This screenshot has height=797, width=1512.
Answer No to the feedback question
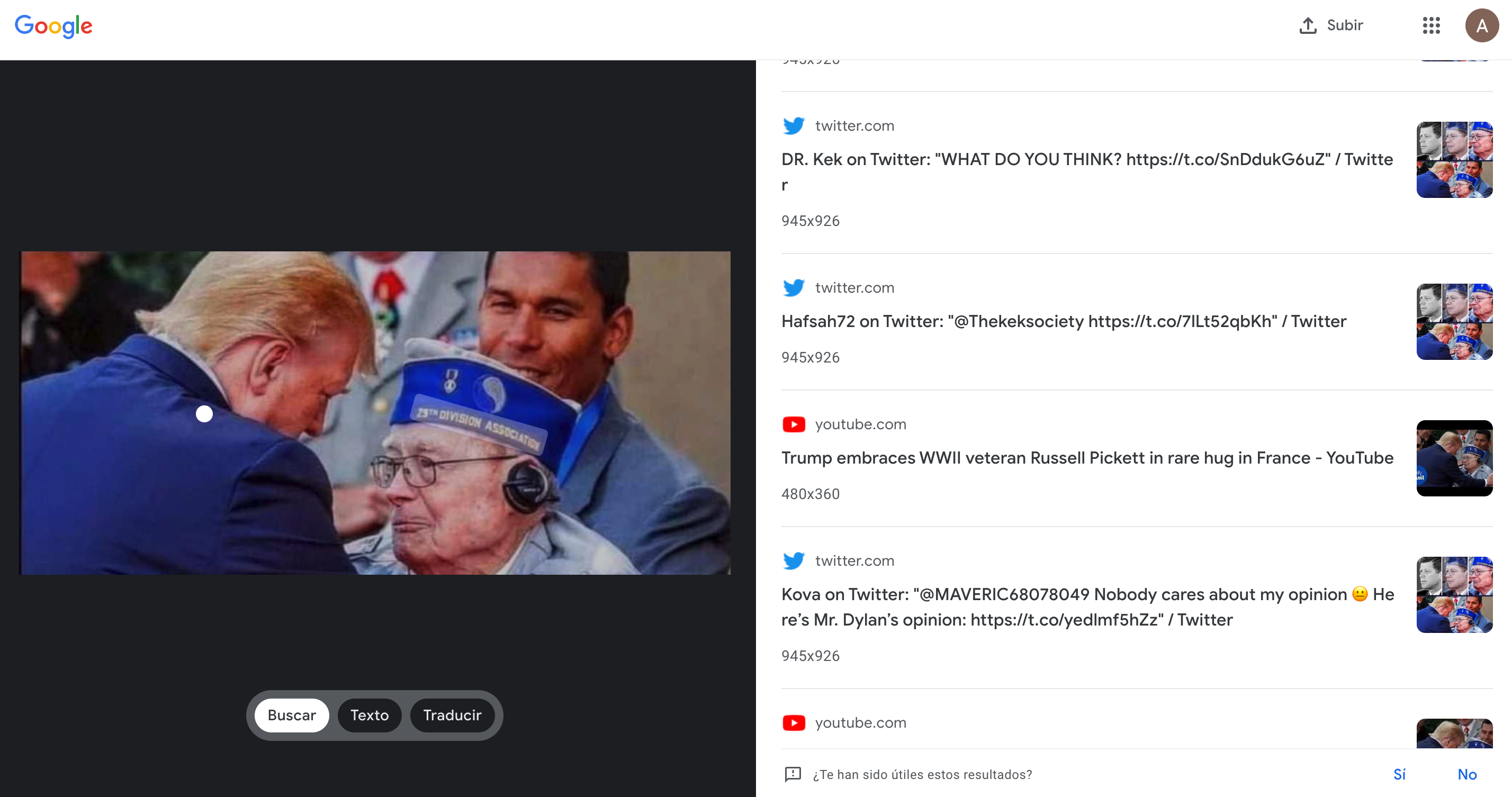[1467, 774]
